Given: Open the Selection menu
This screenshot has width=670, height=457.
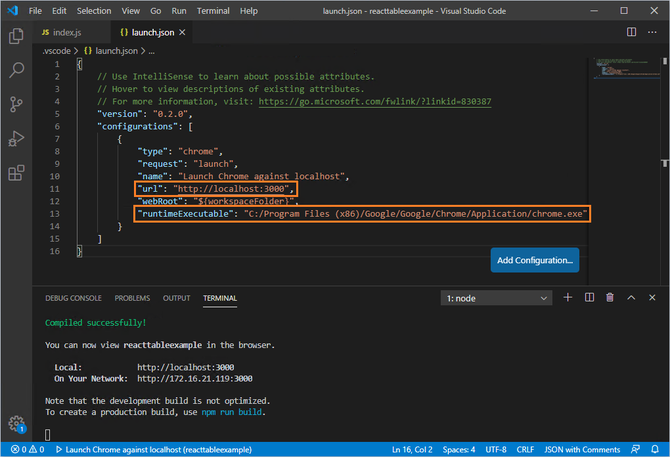Looking at the screenshot, I should click(94, 11).
